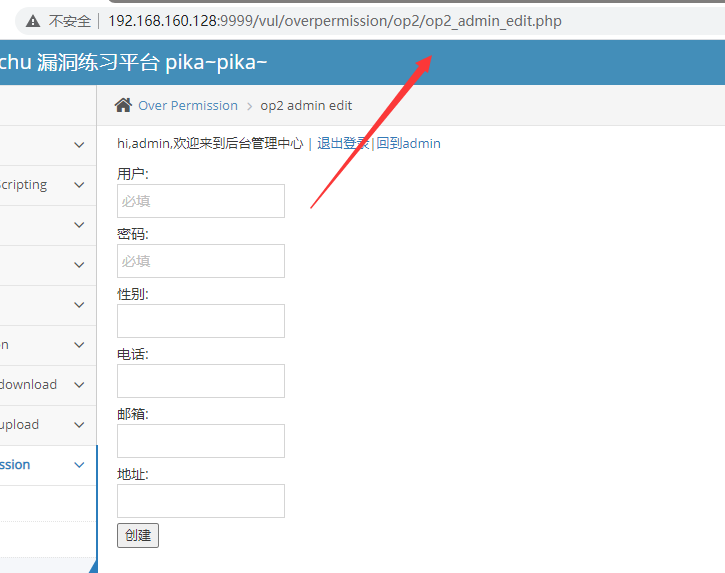Open the upload sidebar menu item
The image size is (725, 573).
click(48, 425)
